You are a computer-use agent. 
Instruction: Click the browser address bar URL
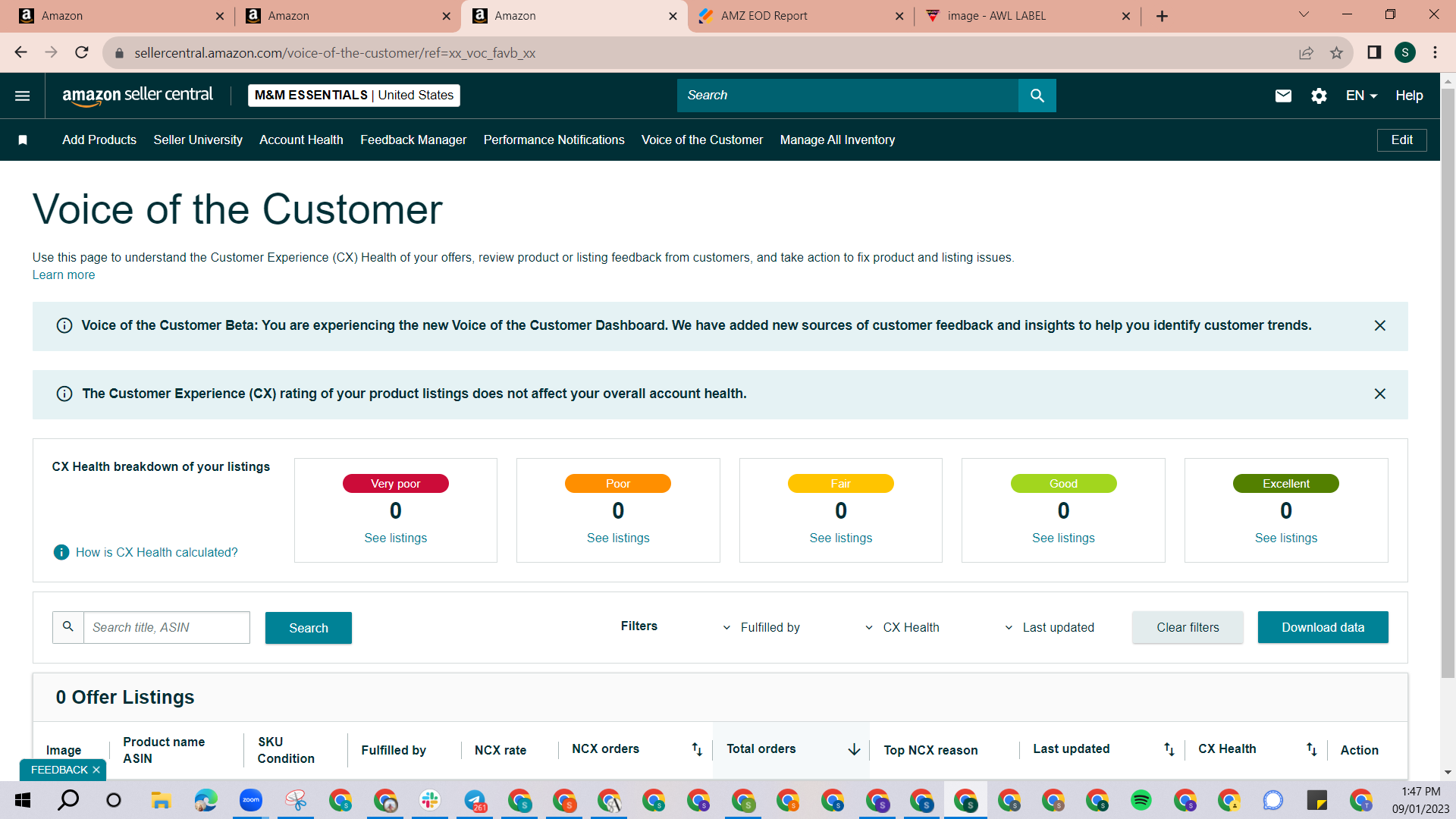[334, 53]
